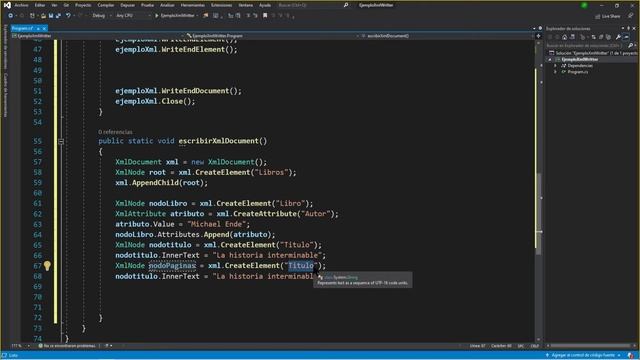Click the title bar search magnifier icon
640x360 pixels.
coord(346,5)
